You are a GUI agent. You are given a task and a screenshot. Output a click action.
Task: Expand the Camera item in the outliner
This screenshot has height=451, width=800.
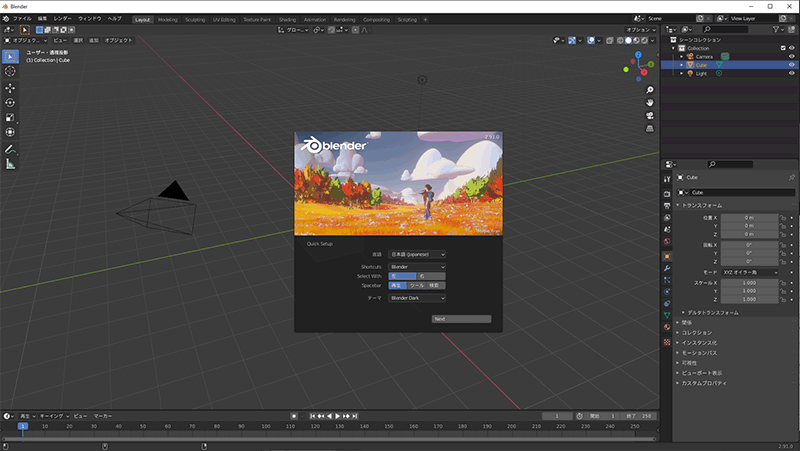682,57
